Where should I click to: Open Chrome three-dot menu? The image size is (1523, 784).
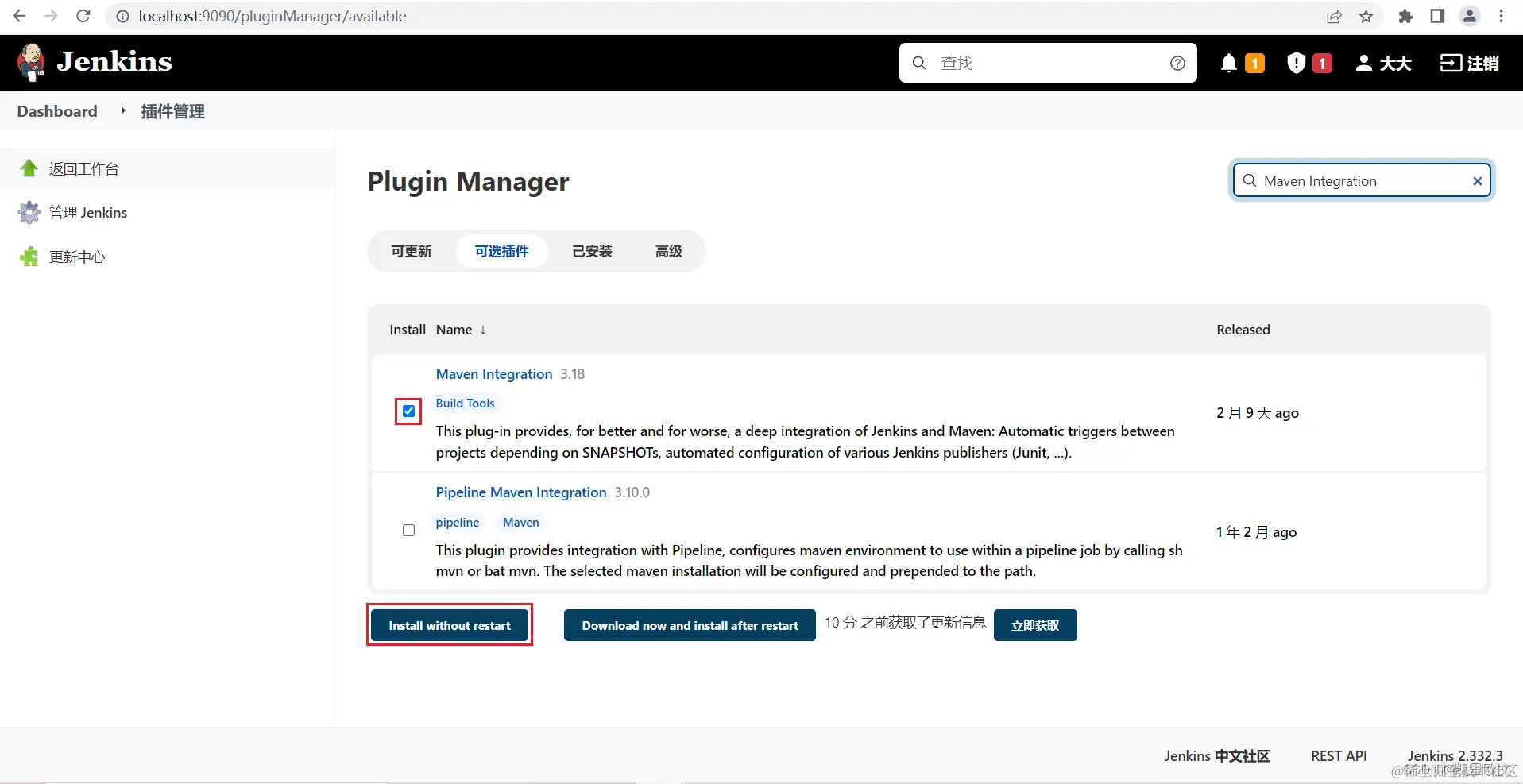(x=1502, y=16)
